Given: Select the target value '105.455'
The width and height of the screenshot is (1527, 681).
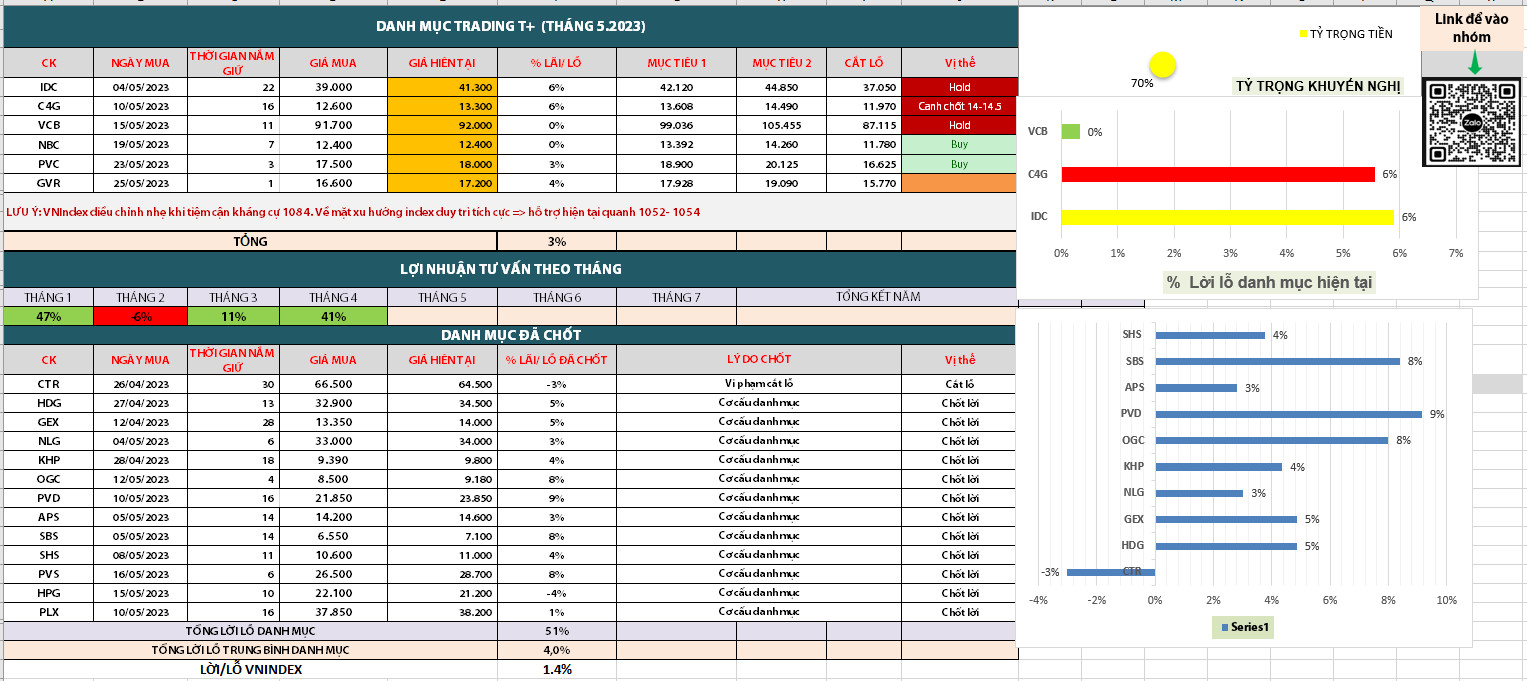Looking at the screenshot, I should pyautogui.click(x=781, y=125).
